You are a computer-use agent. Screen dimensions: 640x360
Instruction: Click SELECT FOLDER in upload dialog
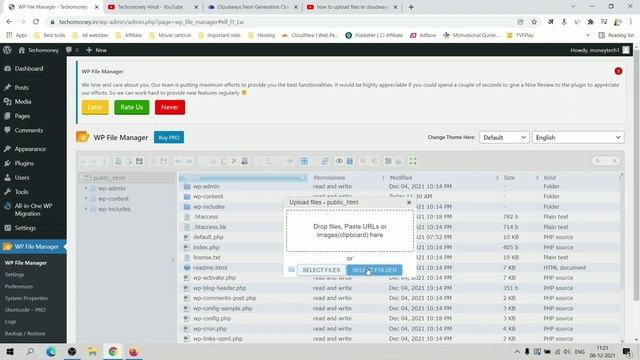[x=374, y=270]
